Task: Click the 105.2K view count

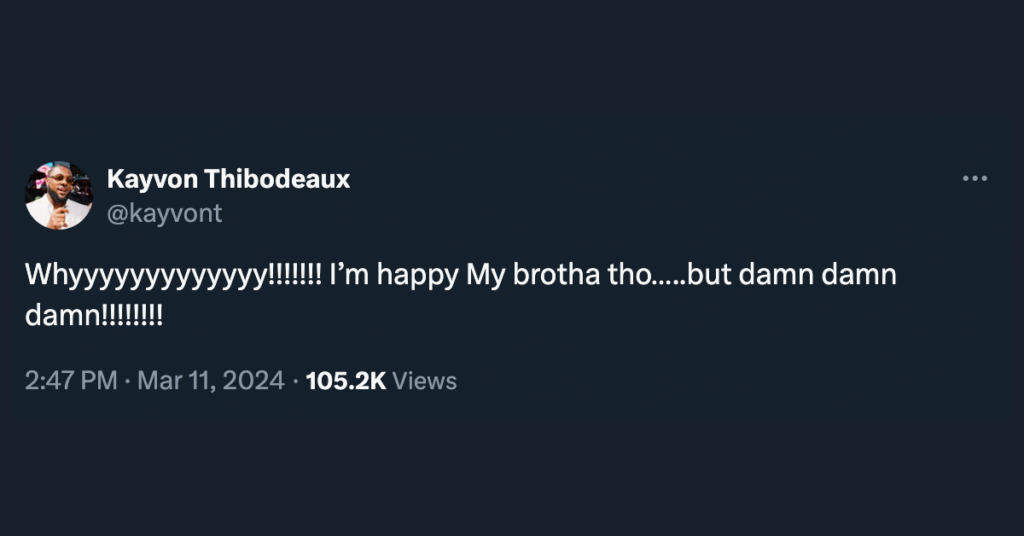Action: point(345,381)
